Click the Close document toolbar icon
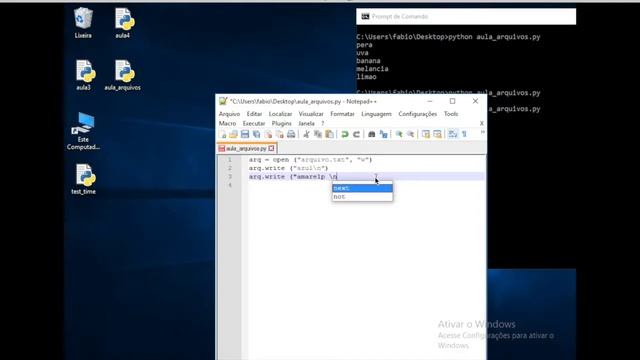640x360 pixels. [x=268, y=134]
